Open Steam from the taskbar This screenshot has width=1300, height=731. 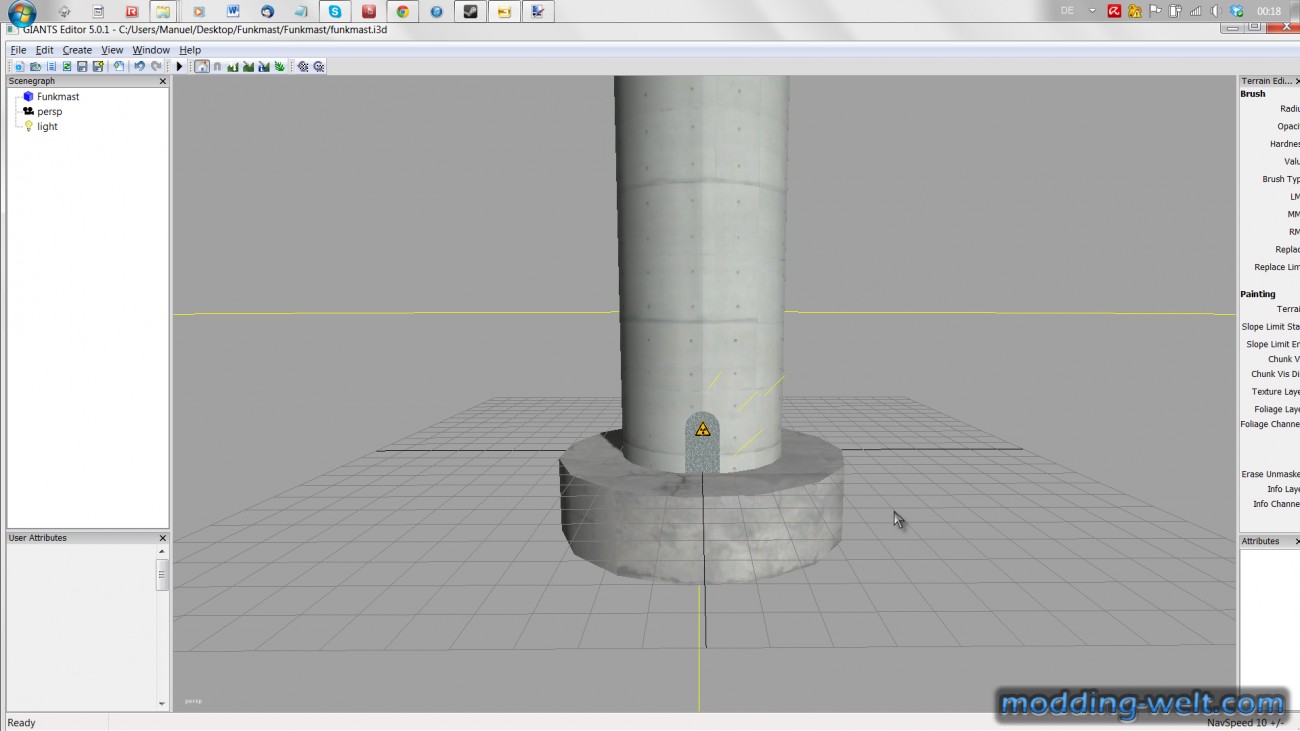point(470,12)
